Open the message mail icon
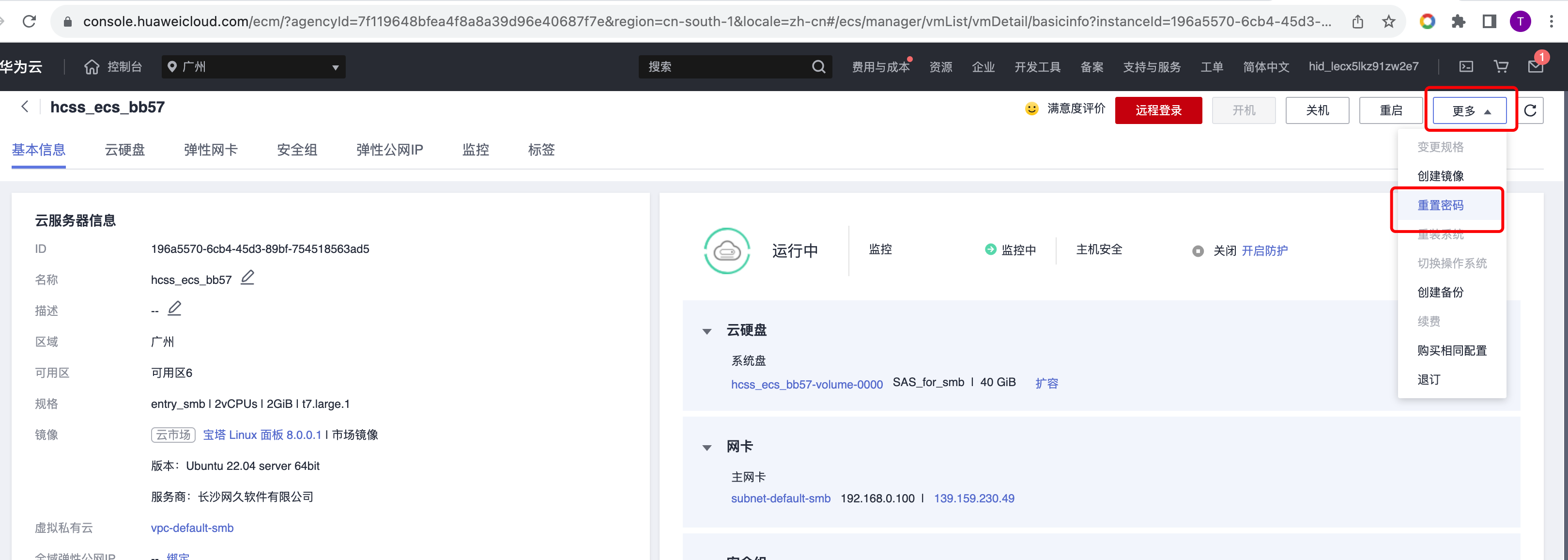This screenshot has height=560, width=1568. (1535, 66)
